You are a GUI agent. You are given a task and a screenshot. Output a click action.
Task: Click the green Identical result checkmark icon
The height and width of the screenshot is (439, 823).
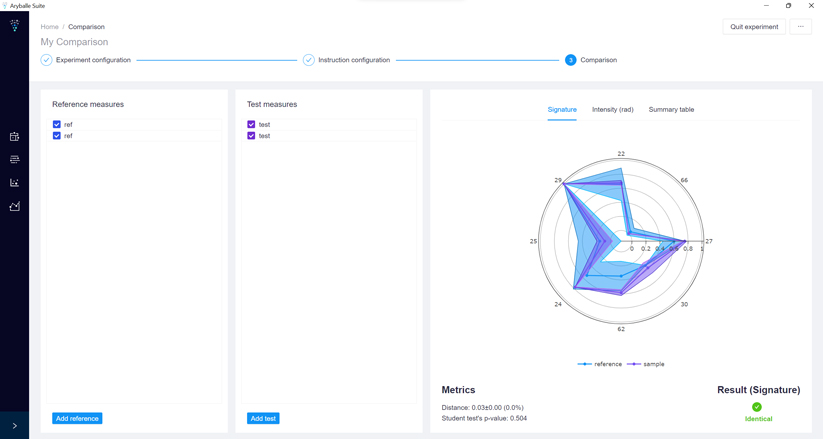(x=757, y=407)
